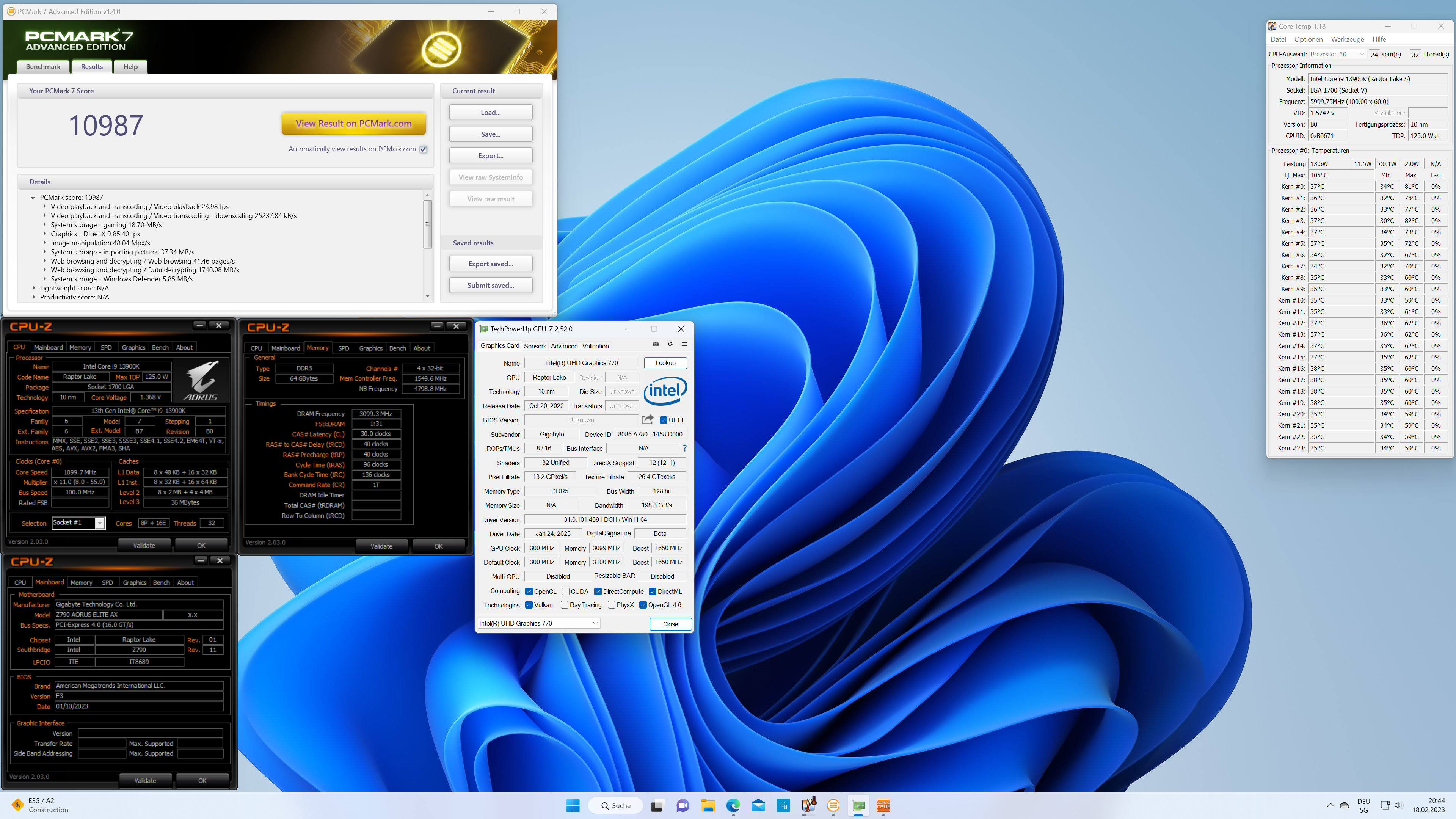Image resolution: width=1456 pixels, height=819 pixels.
Task: Open File Explorer from the taskbar
Action: 708,805
